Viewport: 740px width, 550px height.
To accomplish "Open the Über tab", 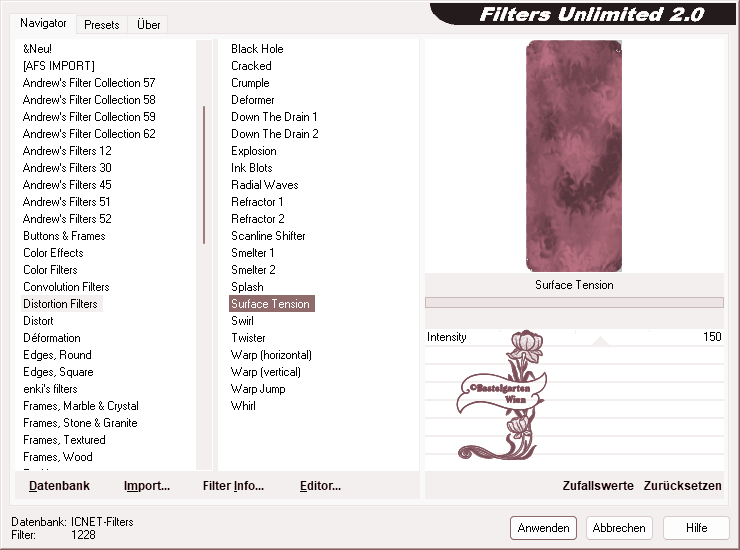I will (x=148, y=25).
